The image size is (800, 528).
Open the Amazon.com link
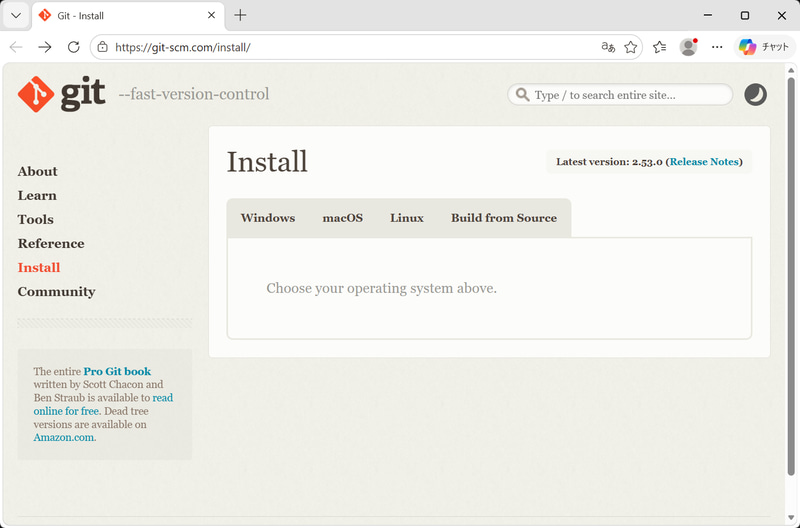64,438
